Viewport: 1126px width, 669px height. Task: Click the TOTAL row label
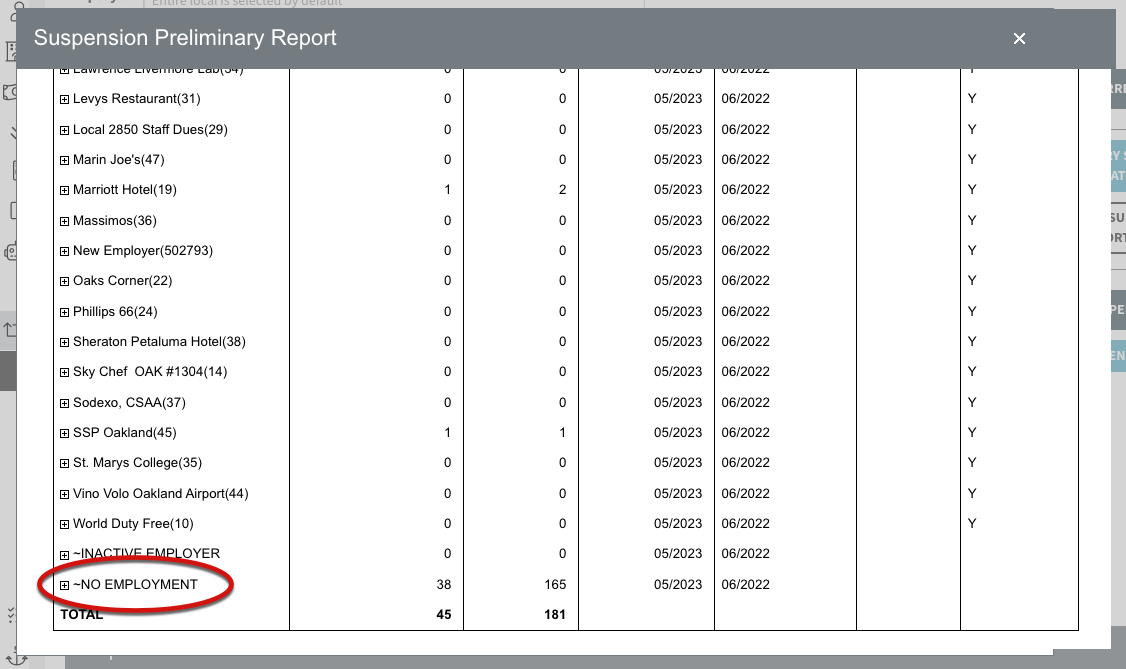pos(82,614)
